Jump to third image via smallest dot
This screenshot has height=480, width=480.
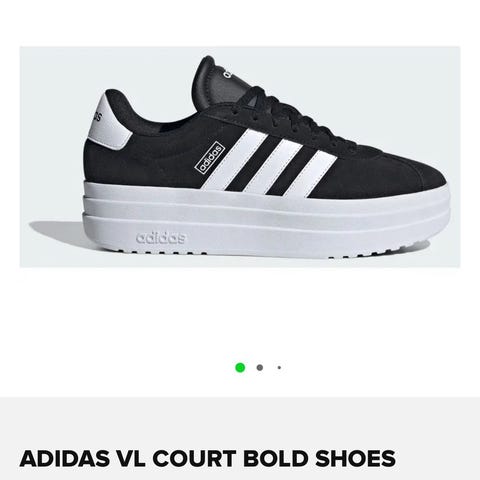(x=279, y=368)
